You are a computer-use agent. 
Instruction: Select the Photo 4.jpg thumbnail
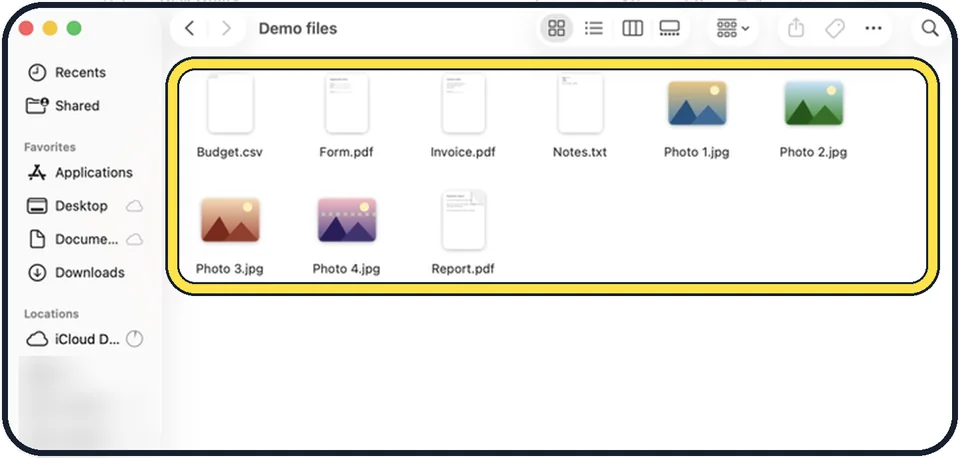[347, 220]
